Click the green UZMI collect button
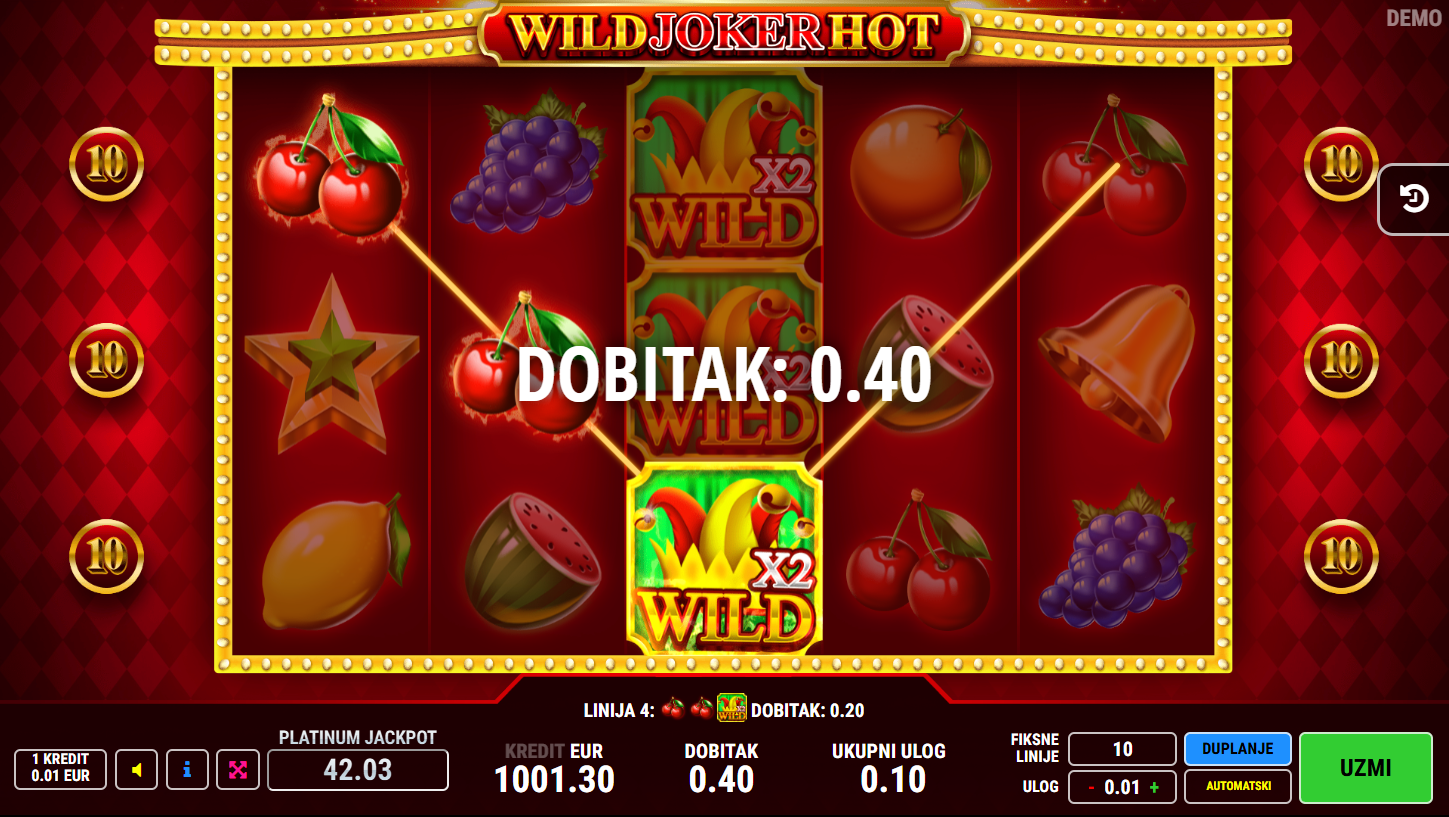 point(1365,768)
